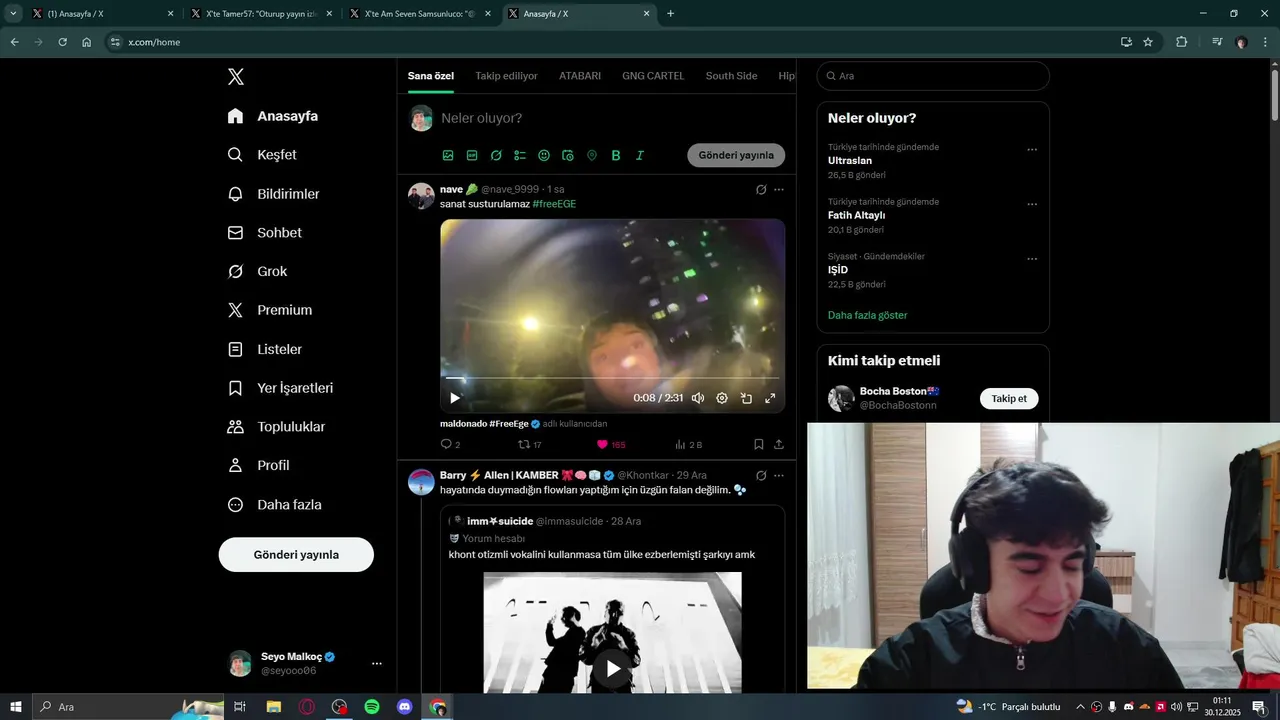Image resolution: width=1280 pixels, height=720 pixels.
Task: Switch to the ATABARI tab
Action: (580, 76)
